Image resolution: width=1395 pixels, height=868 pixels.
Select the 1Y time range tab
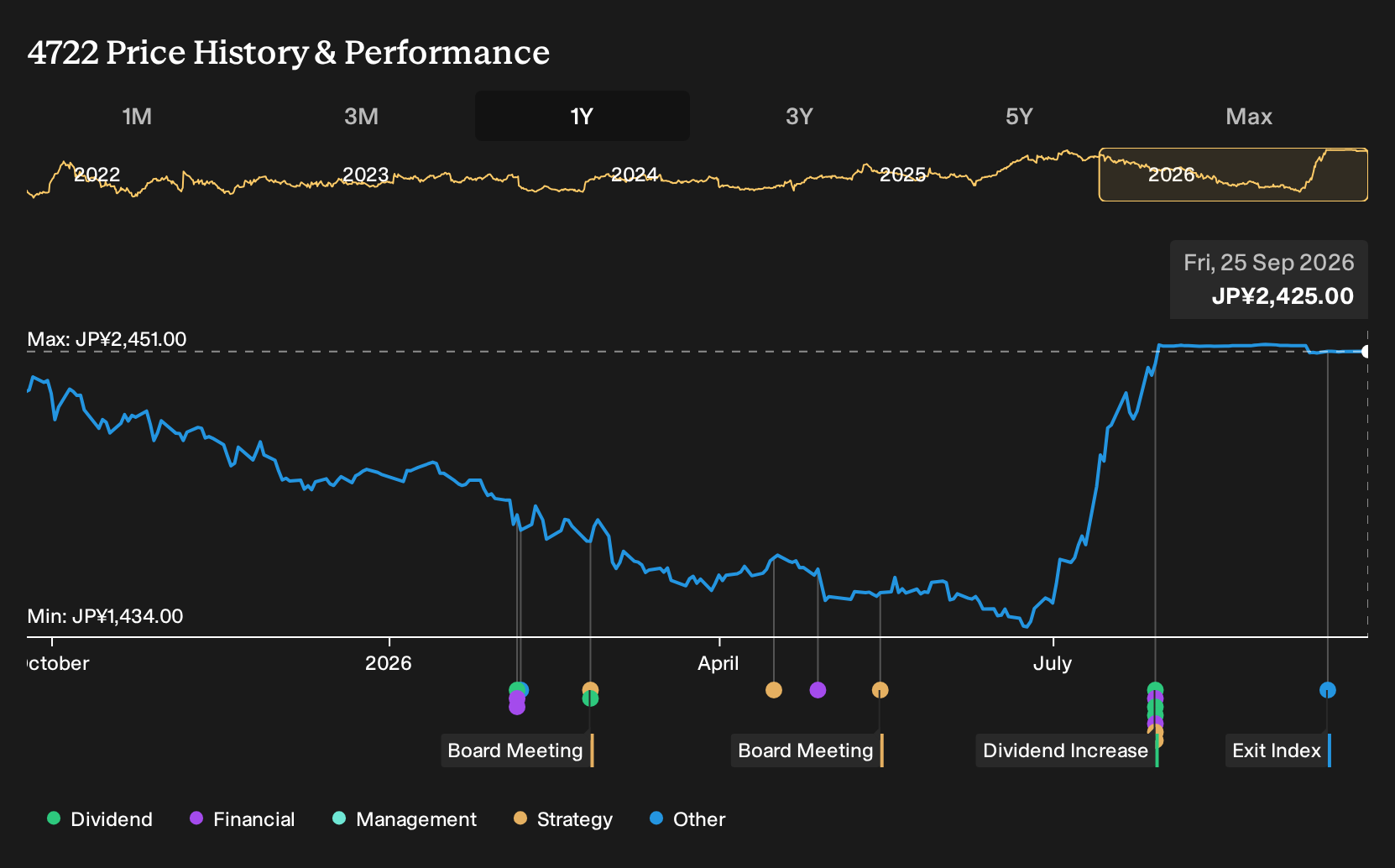583,116
